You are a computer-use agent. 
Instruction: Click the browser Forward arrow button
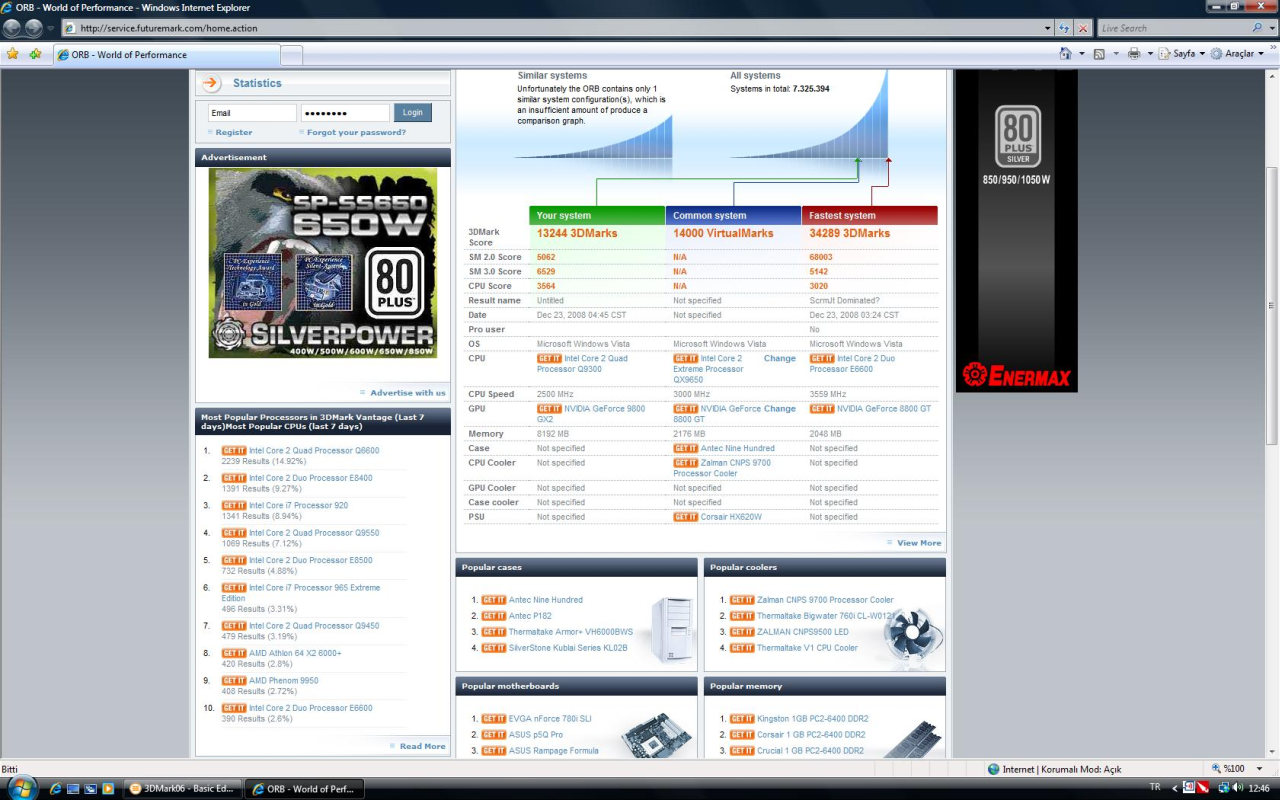(34, 28)
